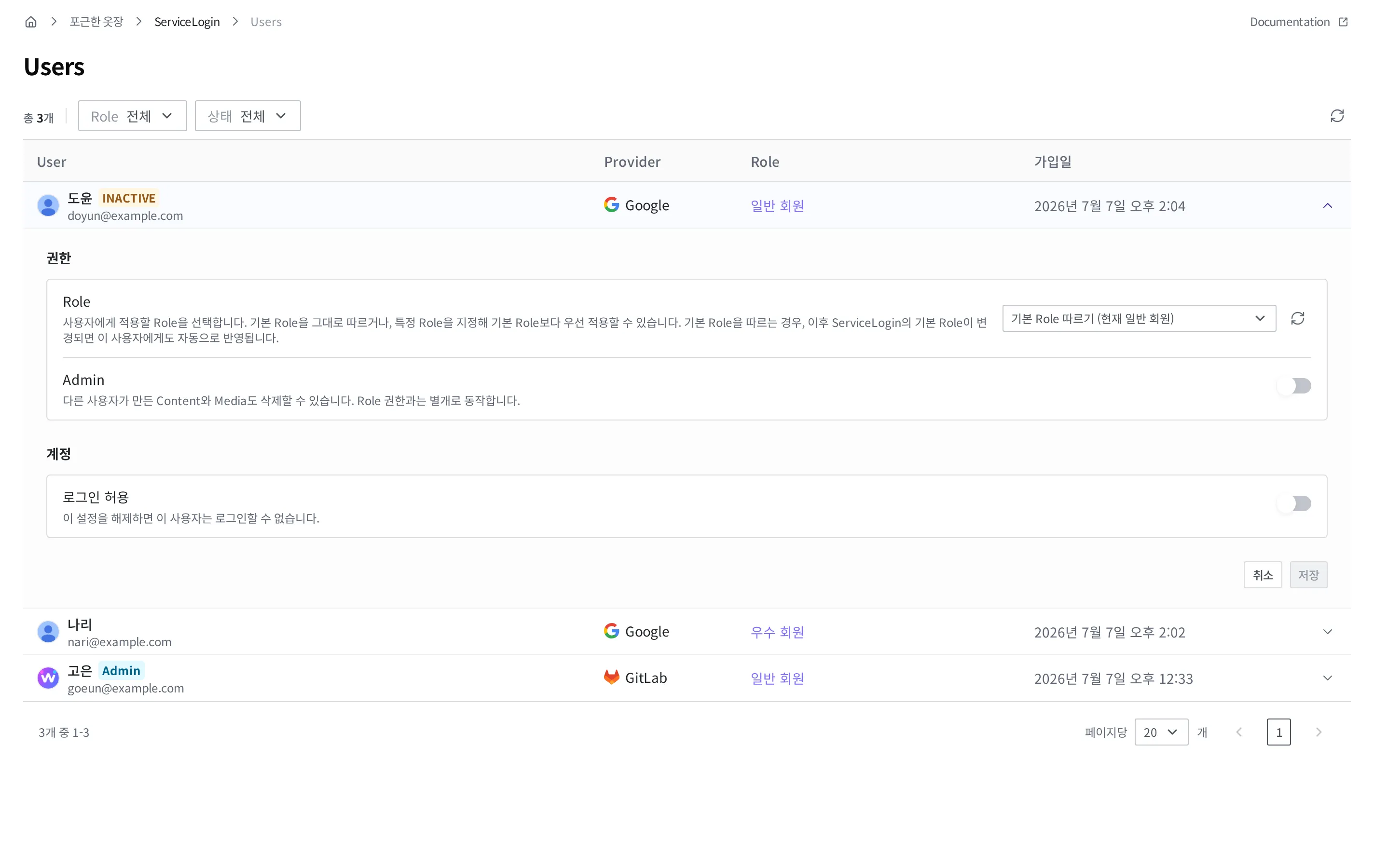This screenshot has width=1374, height=868.
Task: Open the 상태 전체 filter dropdown
Action: coord(247,116)
